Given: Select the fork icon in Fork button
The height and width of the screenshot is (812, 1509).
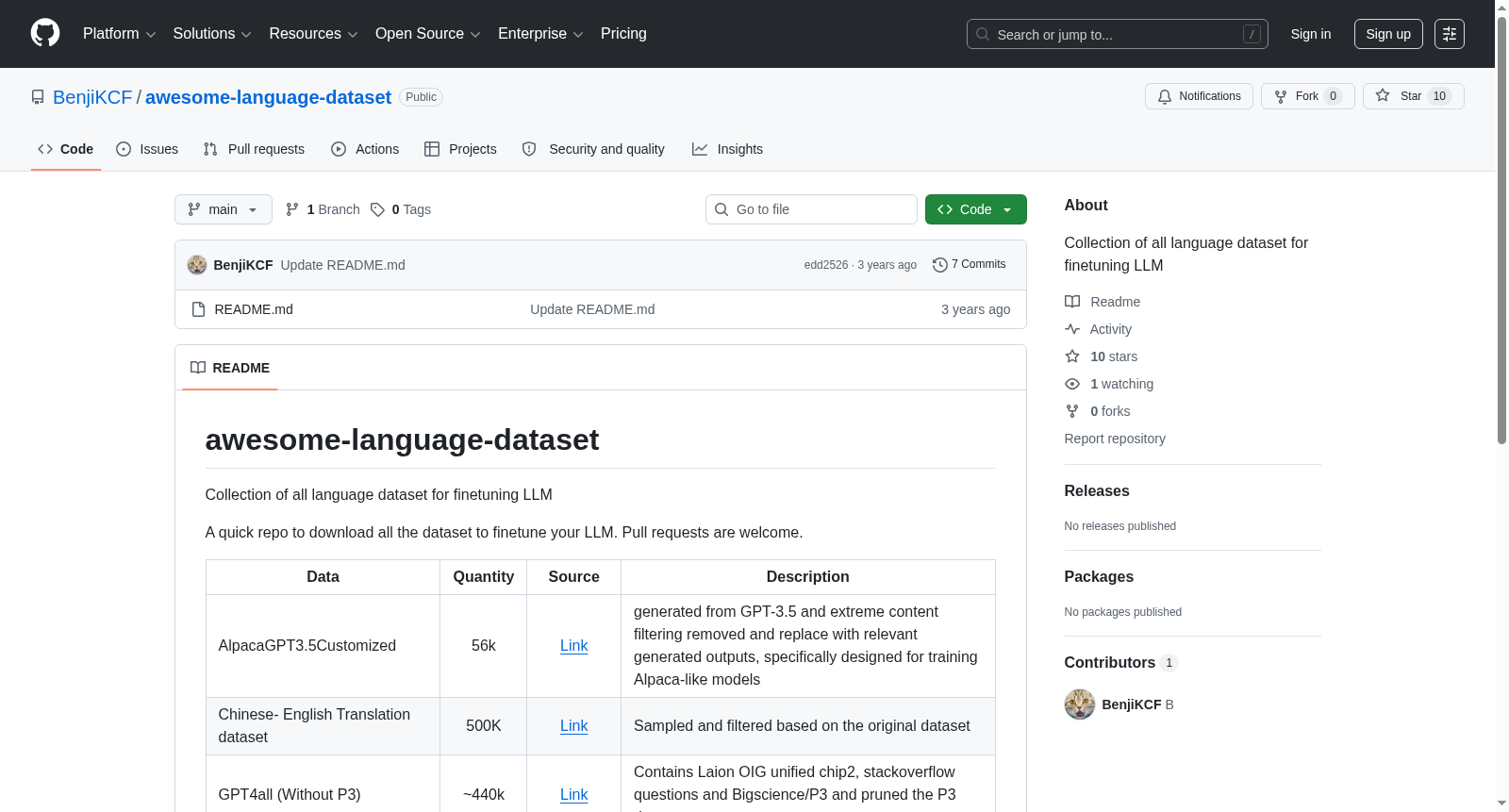Looking at the screenshot, I should [1281, 96].
